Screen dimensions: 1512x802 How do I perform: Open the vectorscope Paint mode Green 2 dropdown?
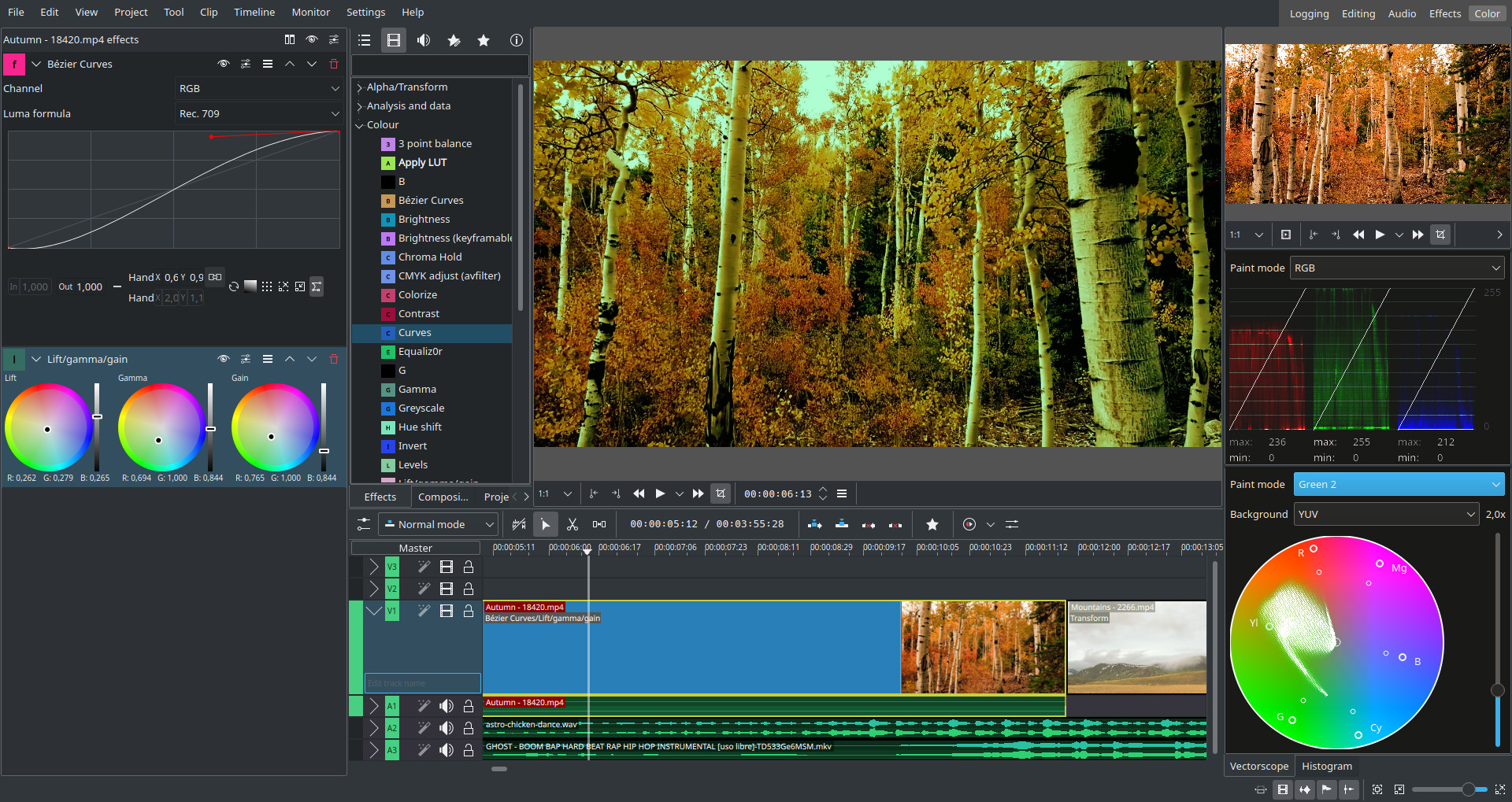tap(1399, 485)
